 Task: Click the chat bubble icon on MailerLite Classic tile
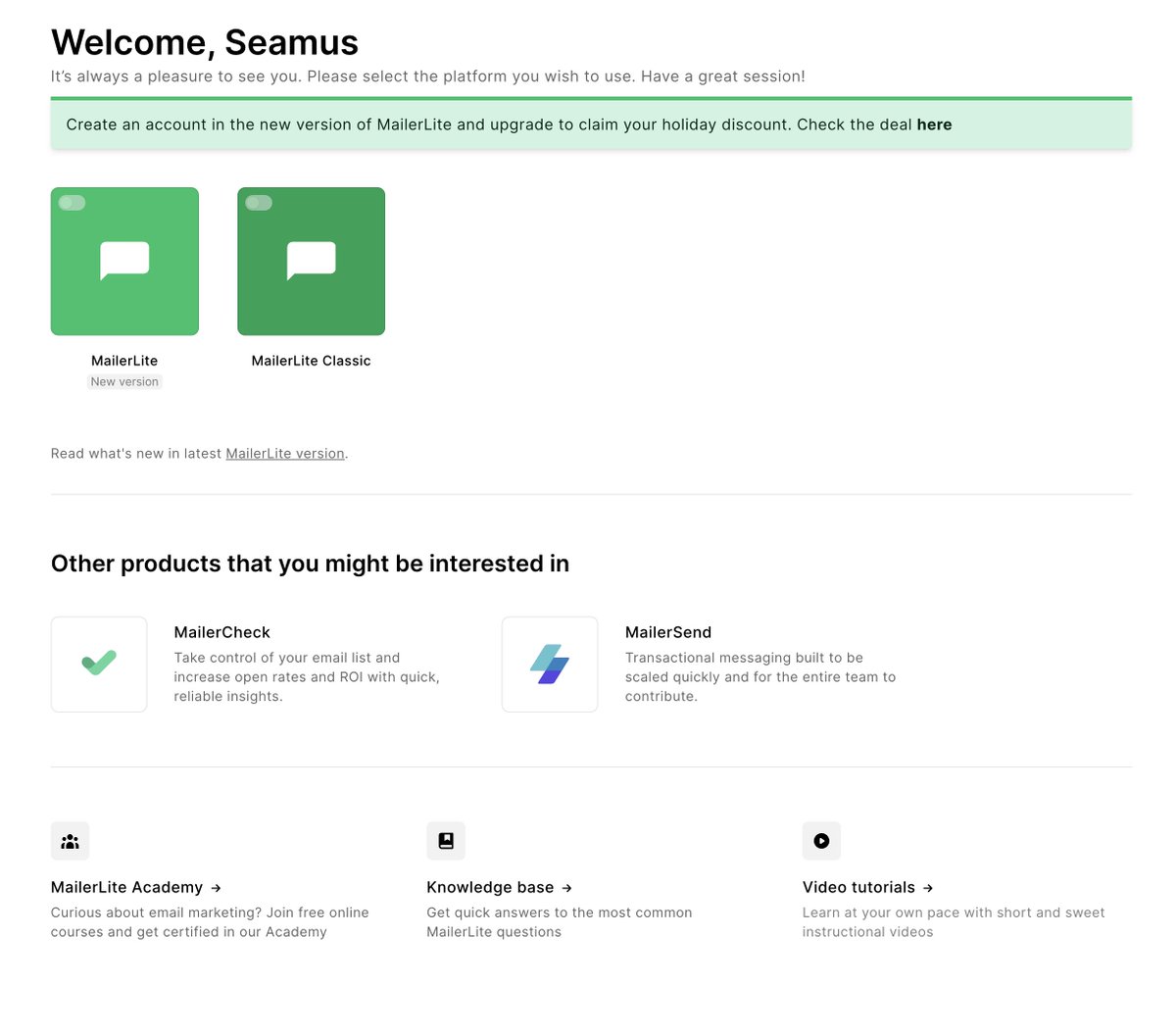coord(311,261)
